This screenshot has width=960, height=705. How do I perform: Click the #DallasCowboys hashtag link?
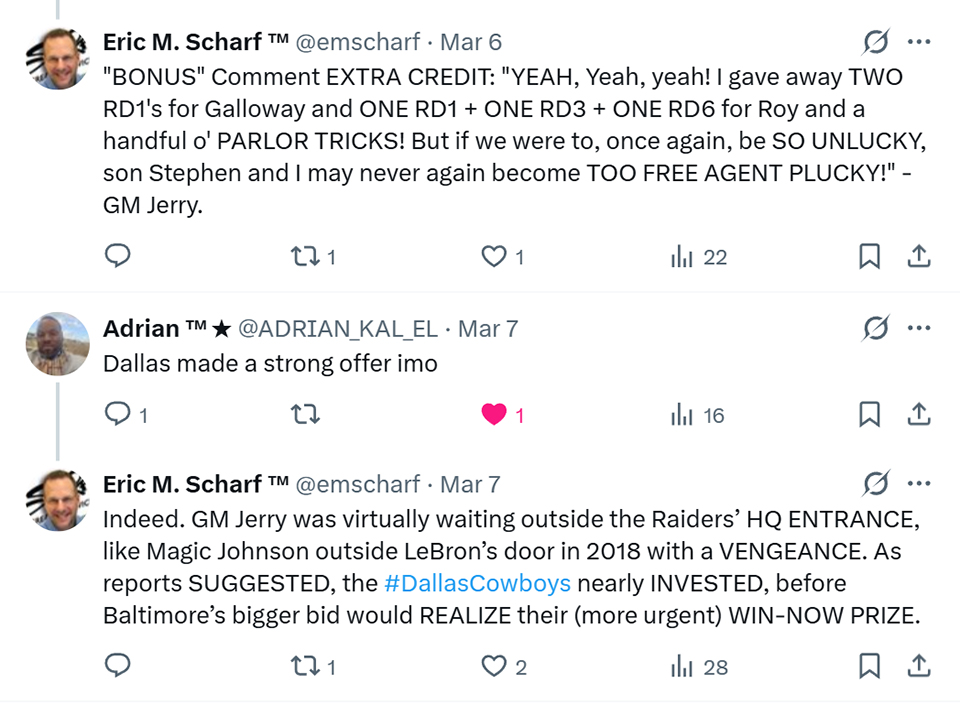click(x=477, y=583)
